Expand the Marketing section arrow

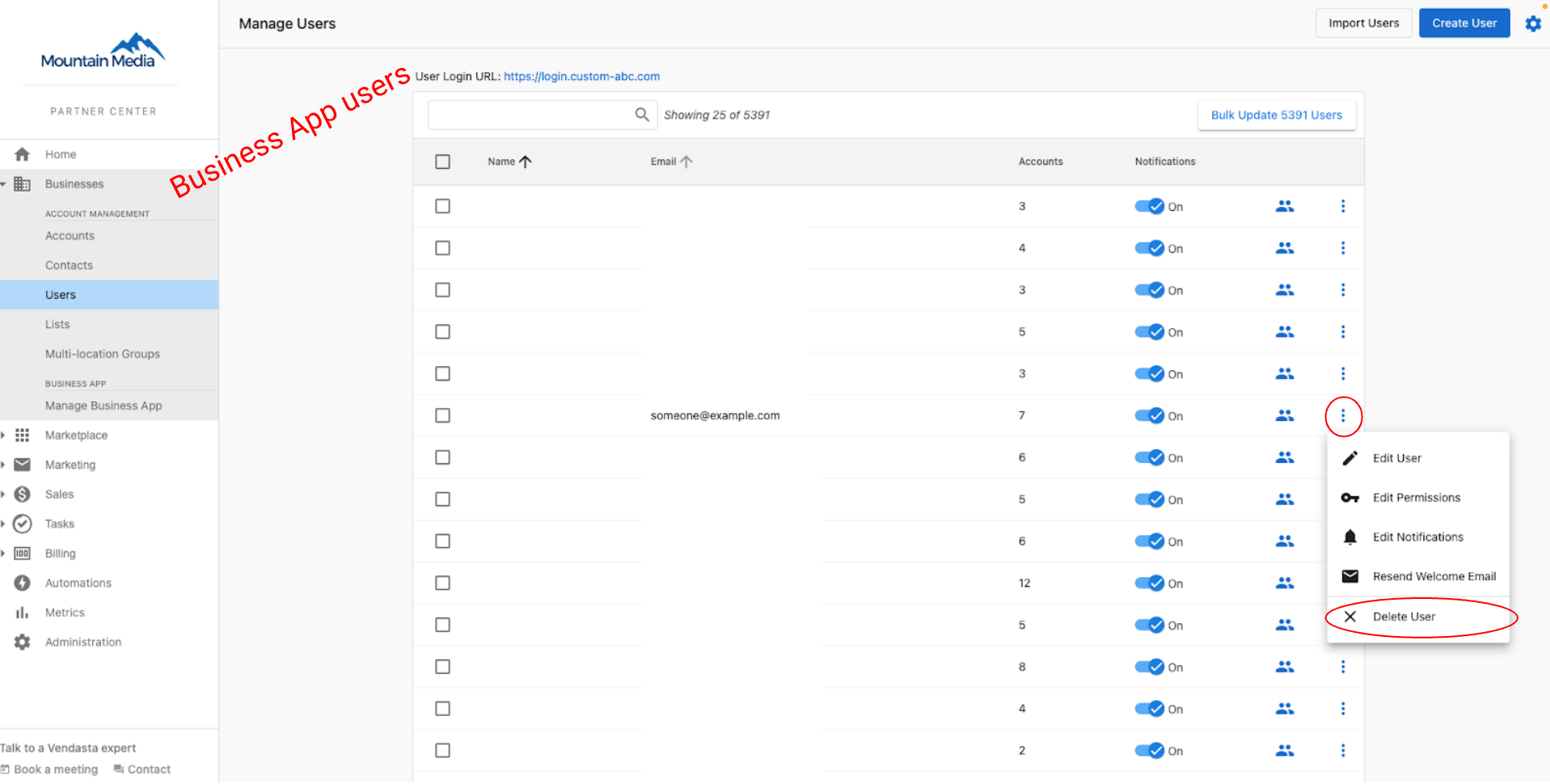click(x=3, y=465)
